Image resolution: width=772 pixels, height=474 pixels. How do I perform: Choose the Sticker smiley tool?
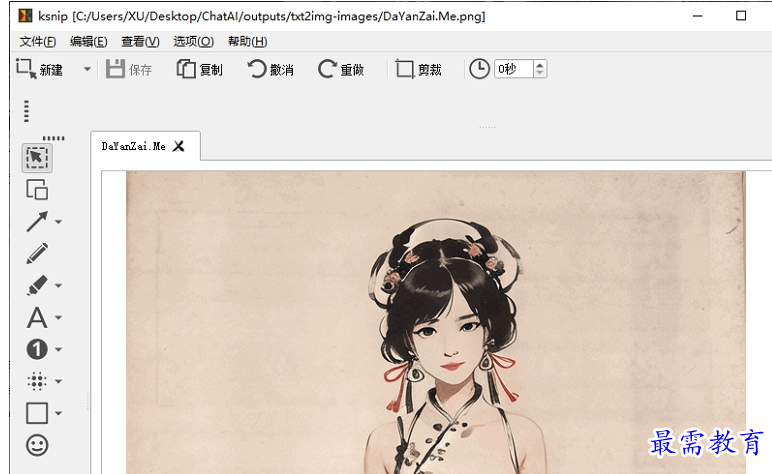[37, 445]
